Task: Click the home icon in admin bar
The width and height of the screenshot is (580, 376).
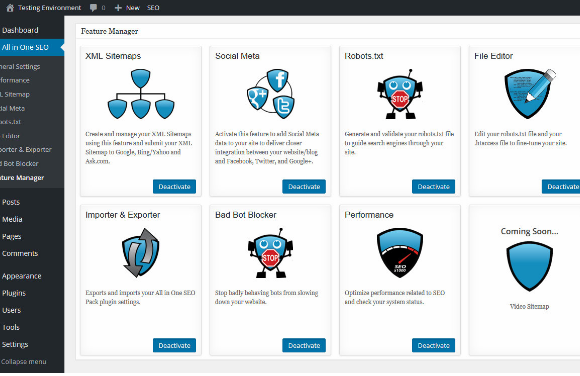Action: coord(10,8)
